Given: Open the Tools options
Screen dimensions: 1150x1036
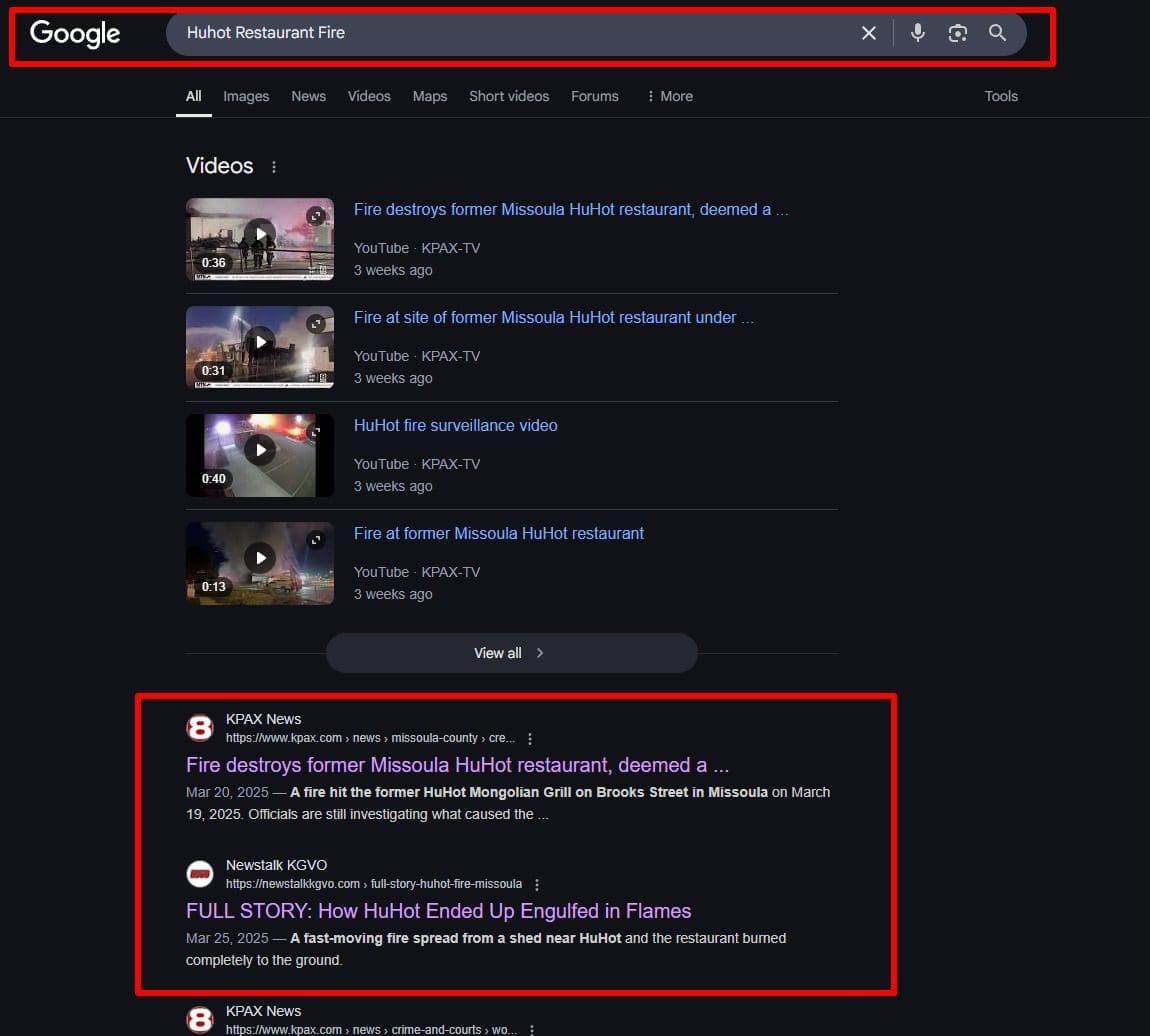Looking at the screenshot, I should point(1000,96).
